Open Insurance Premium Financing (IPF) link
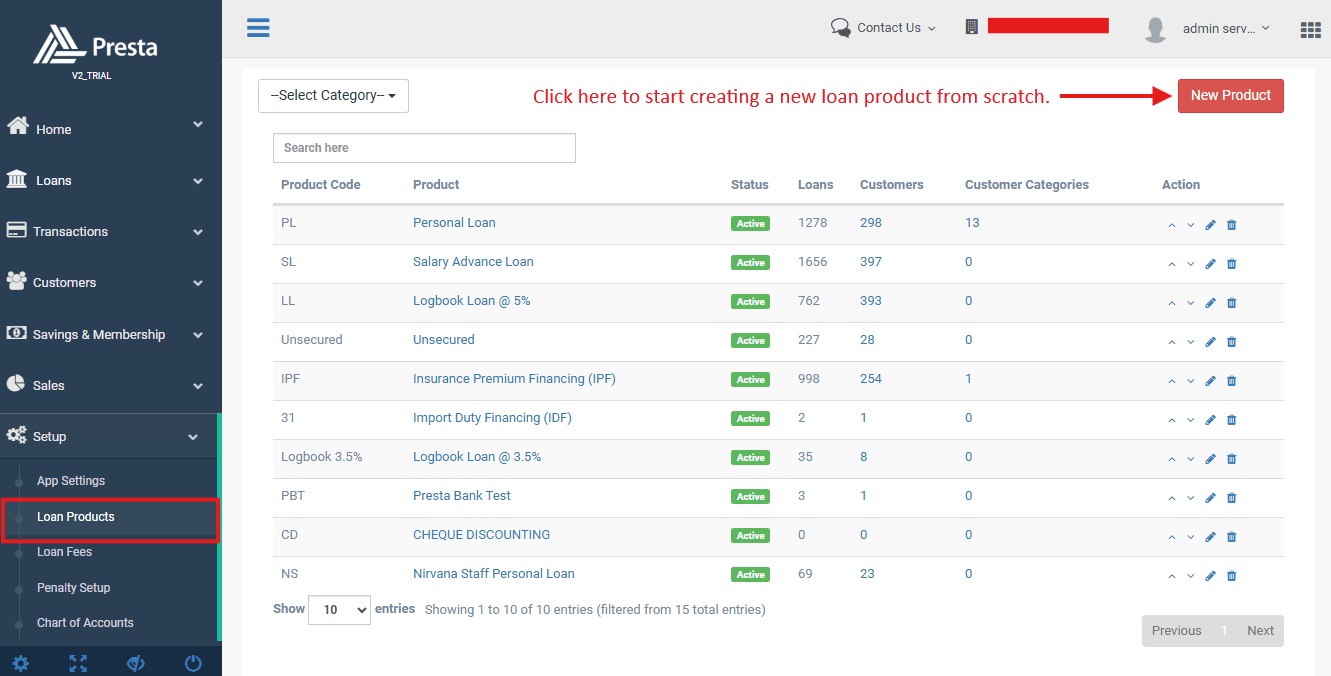The width and height of the screenshot is (1331, 676). (514, 379)
